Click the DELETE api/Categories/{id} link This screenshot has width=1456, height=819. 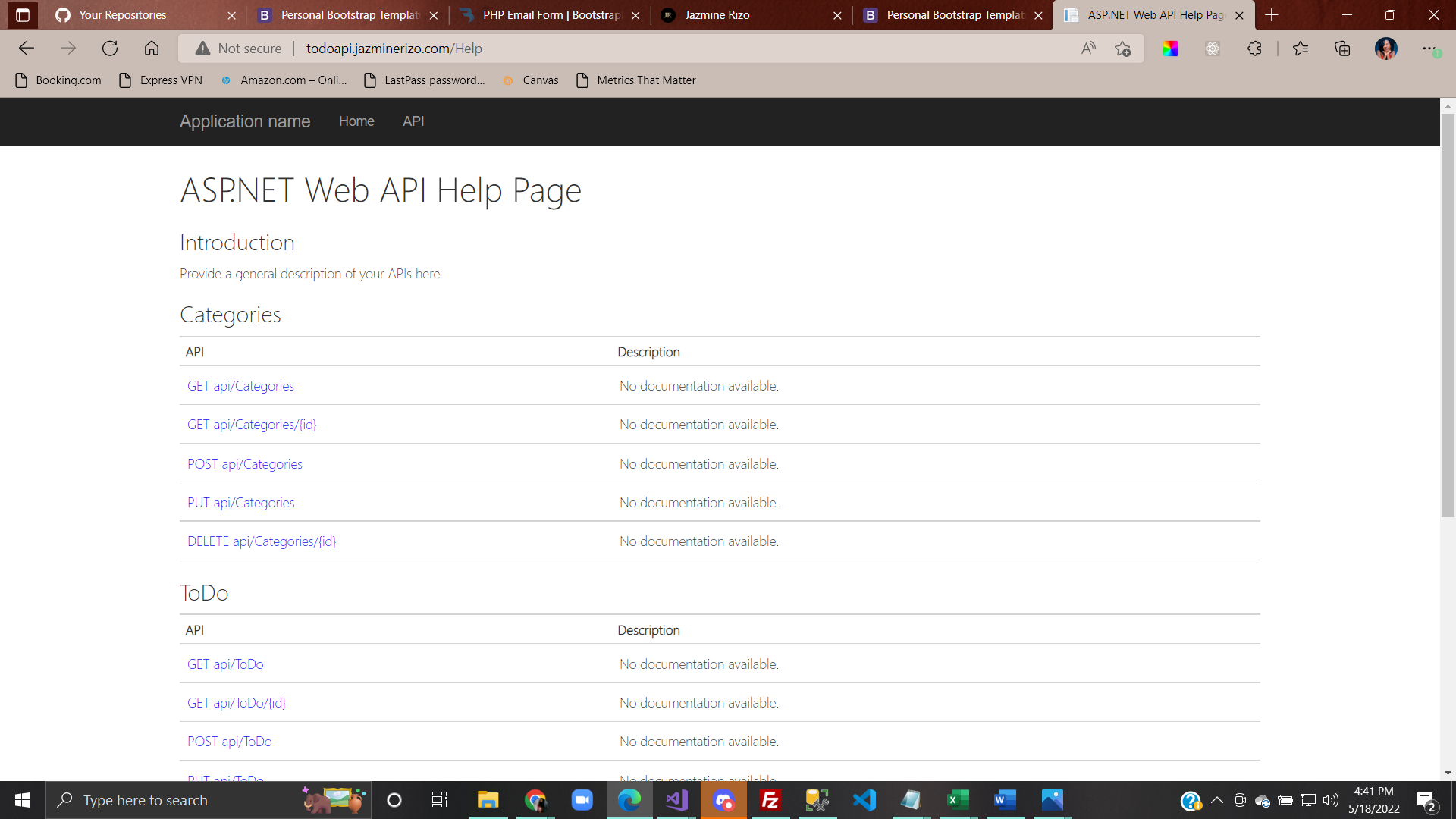pos(262,541)
